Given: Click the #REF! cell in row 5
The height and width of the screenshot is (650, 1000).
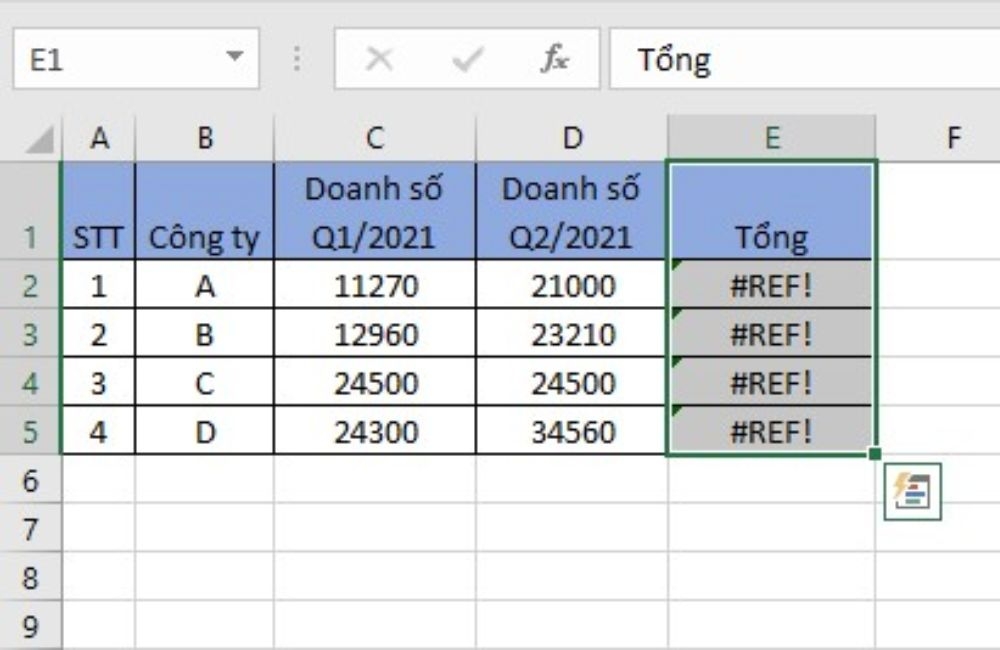Looking at the screenshot, I should pyautogui.click(x=772, y=431).
